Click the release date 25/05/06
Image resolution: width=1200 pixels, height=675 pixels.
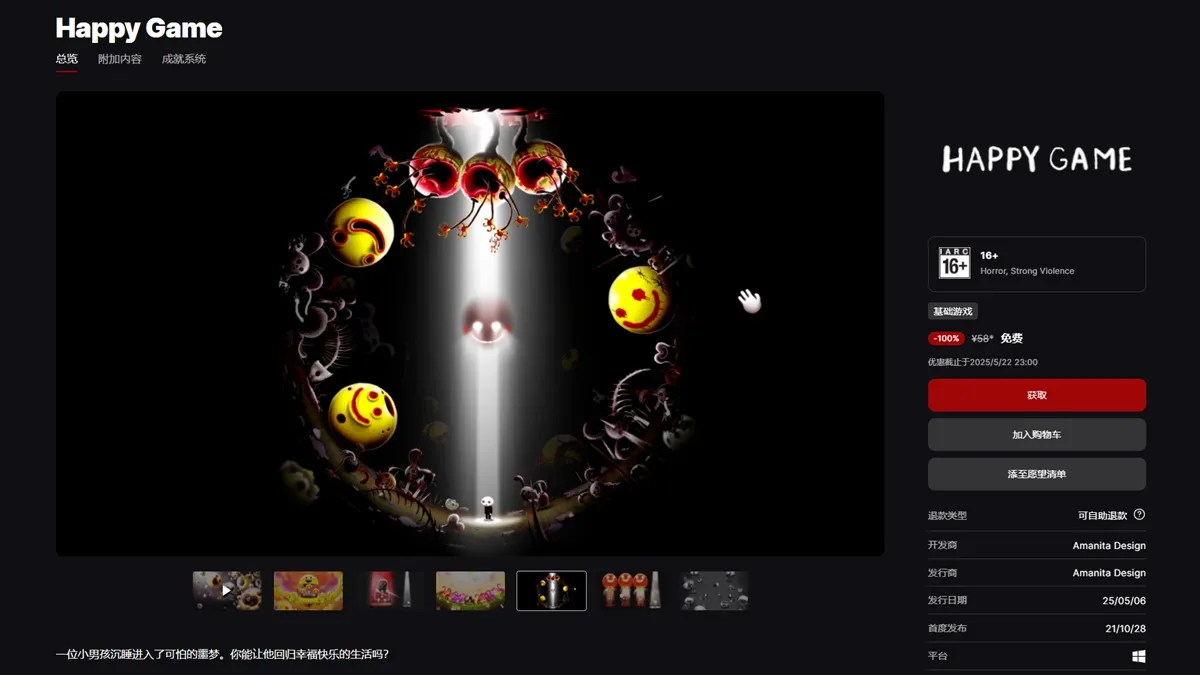pos(1125,601)
